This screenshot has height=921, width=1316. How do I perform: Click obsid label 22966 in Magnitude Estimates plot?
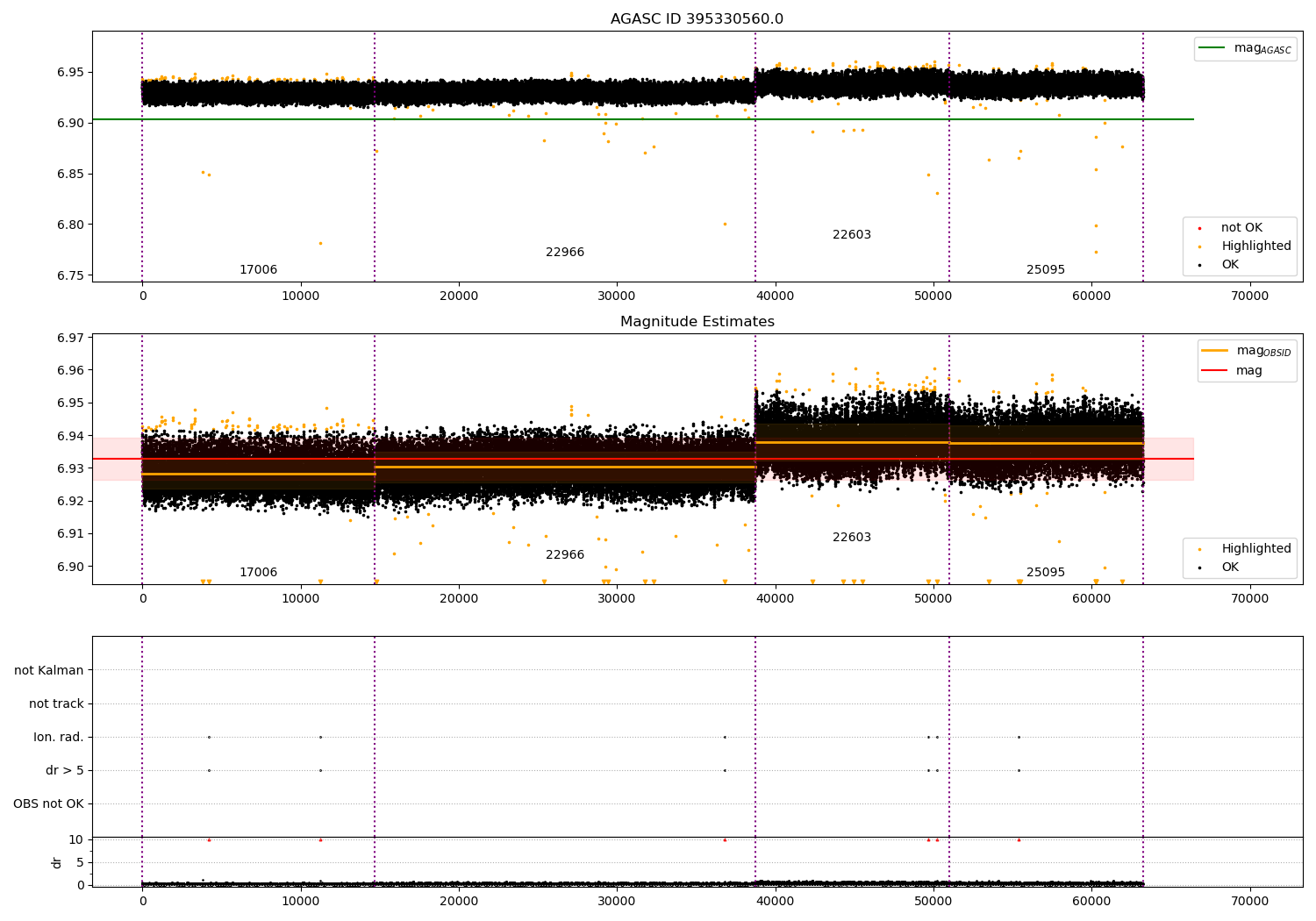pos(565,555)
